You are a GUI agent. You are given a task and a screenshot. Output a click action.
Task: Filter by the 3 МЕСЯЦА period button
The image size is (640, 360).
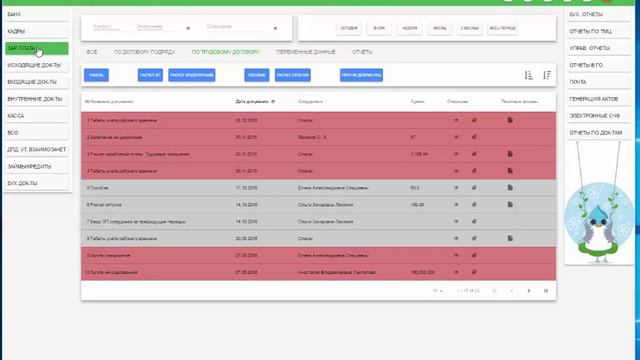470,29
